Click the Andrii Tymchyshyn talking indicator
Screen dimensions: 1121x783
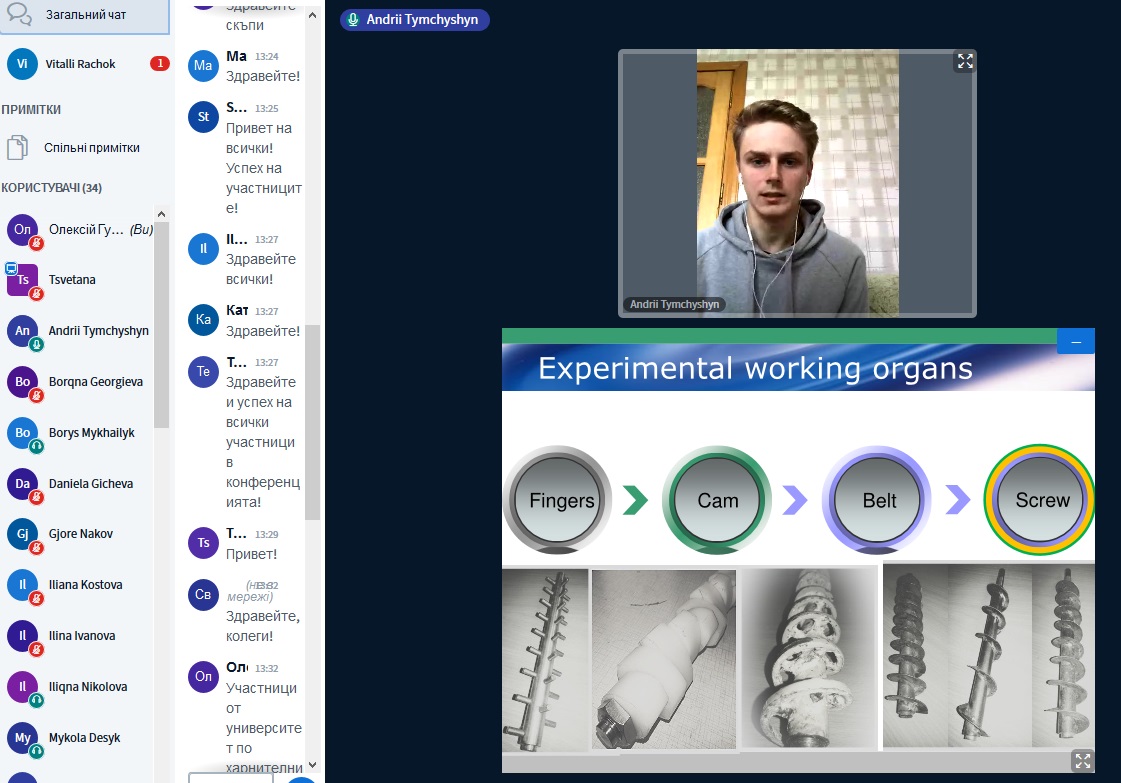pos(415,19)
